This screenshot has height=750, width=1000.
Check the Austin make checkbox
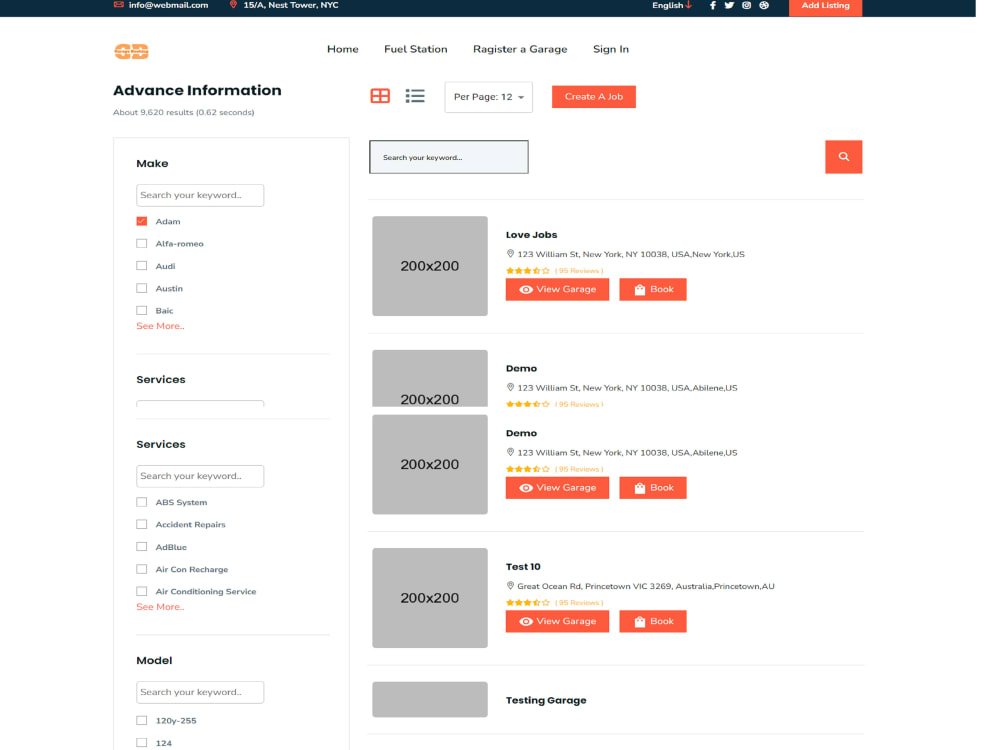point(142,288)
